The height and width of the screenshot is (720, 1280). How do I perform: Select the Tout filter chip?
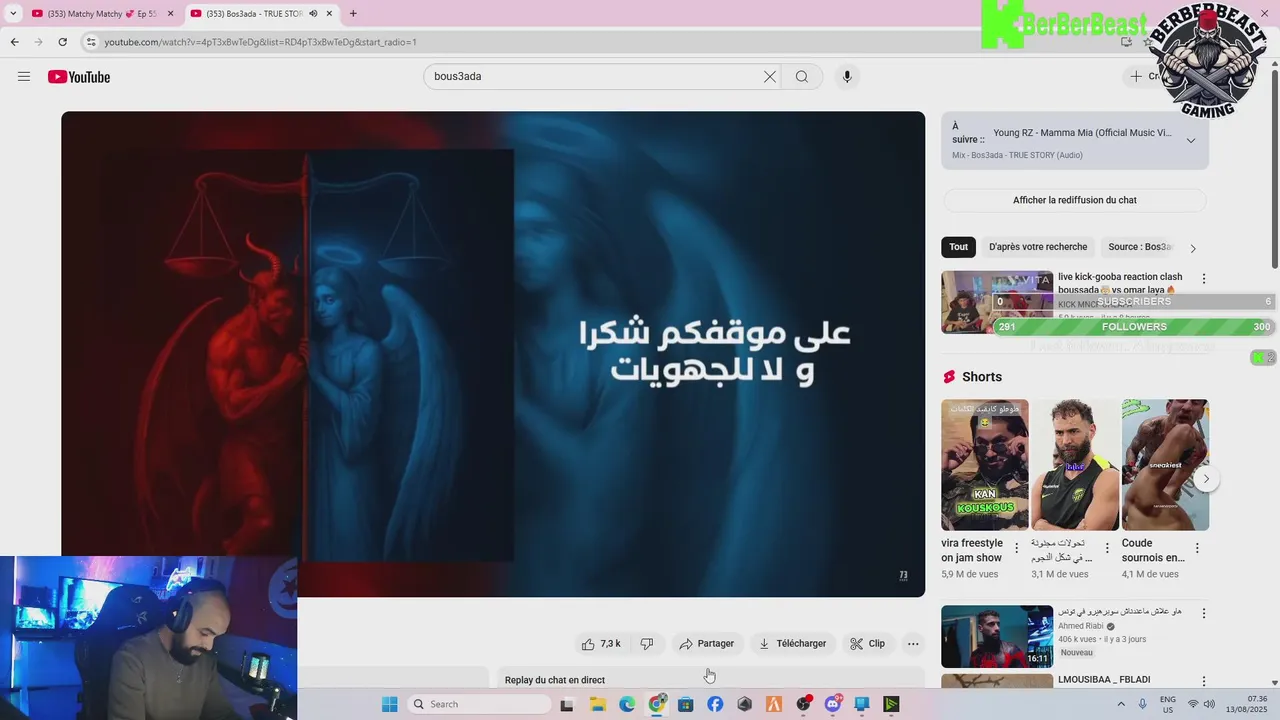click(x=959, y=247)
